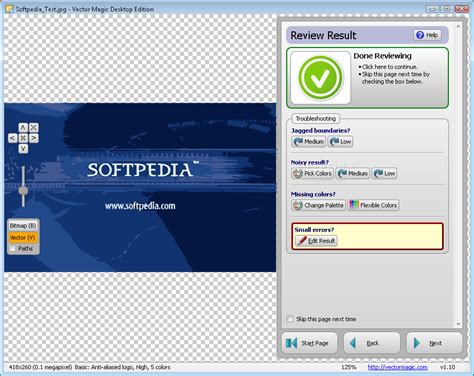The width and height of the screenshot is (474, 376).
Task: Click Edit Result pencil button
Action: click(x=316, y=241)
